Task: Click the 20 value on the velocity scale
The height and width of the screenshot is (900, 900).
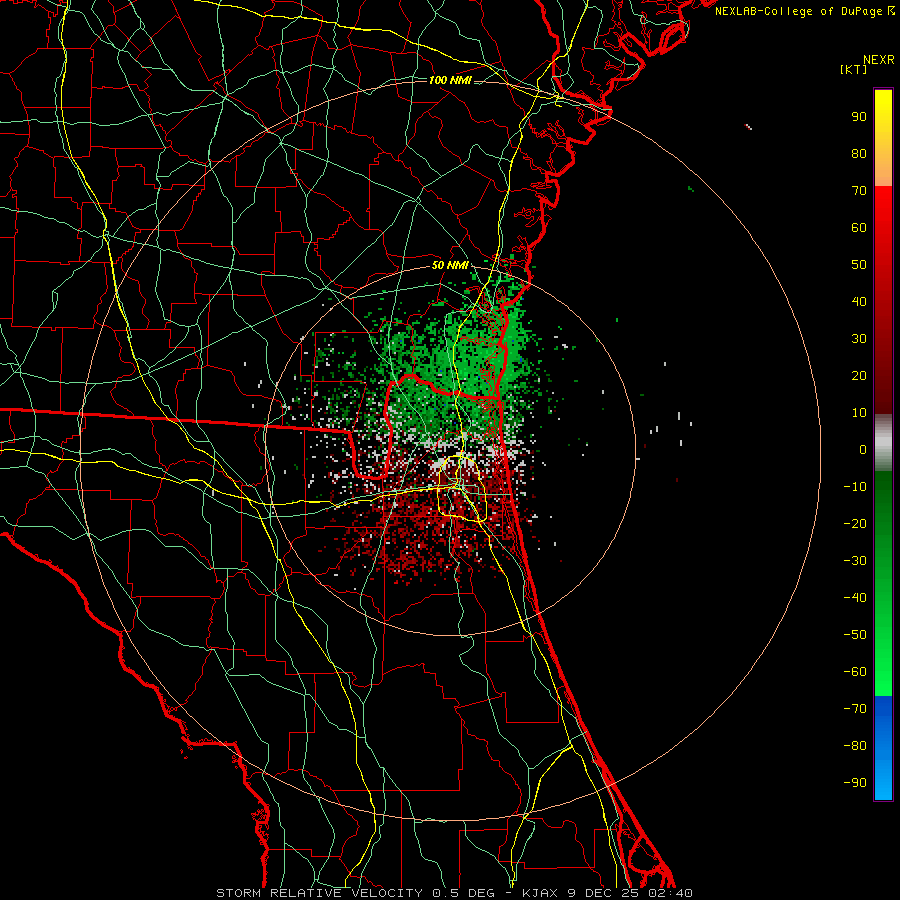Action: point(859,375)
